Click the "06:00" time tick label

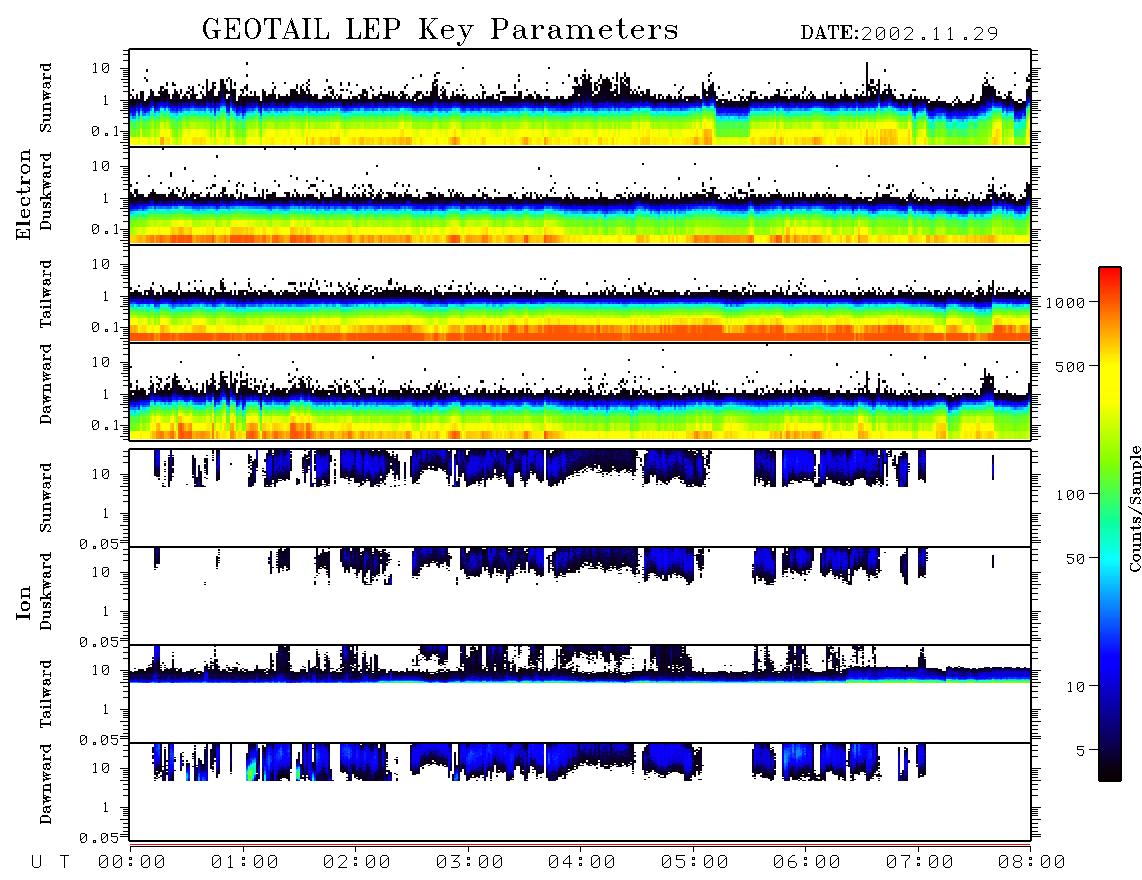[x=807, y=862]
